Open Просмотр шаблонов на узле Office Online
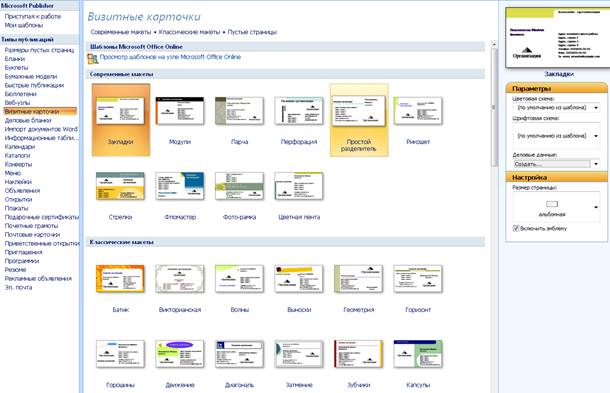The height and width of the screenshot is (393, 610). (x=170, y=57)
